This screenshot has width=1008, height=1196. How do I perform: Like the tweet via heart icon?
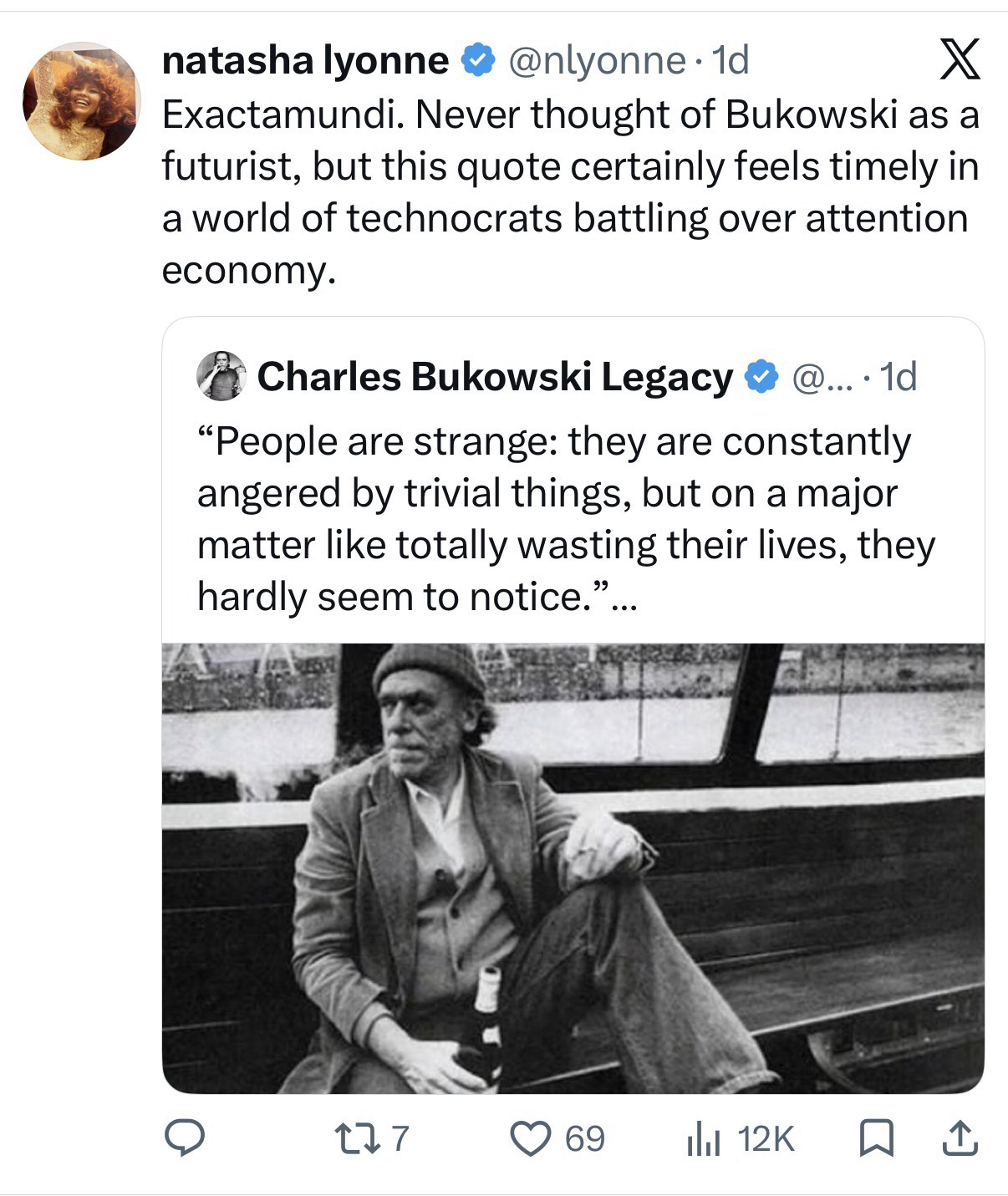coord(557,1138)
